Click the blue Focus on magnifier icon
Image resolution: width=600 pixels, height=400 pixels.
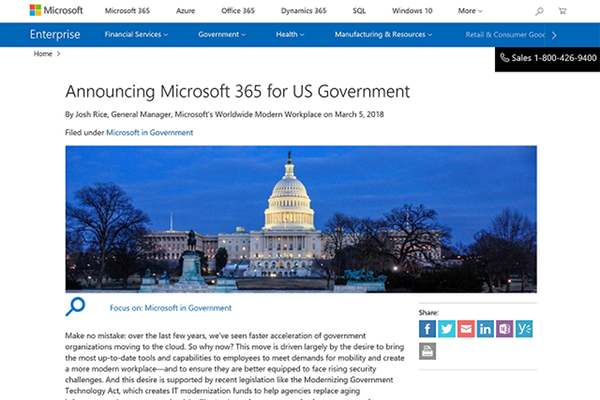coord(75,307)
